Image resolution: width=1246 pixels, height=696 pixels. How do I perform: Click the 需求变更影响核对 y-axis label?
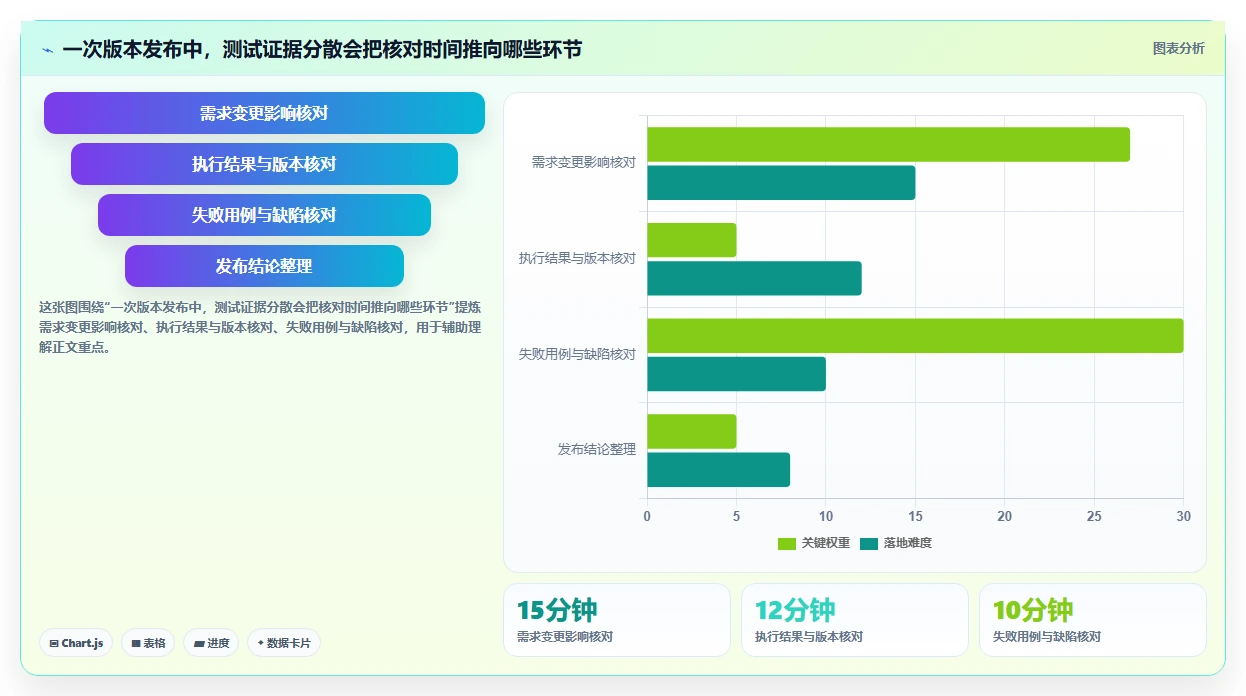click(583, 162)
